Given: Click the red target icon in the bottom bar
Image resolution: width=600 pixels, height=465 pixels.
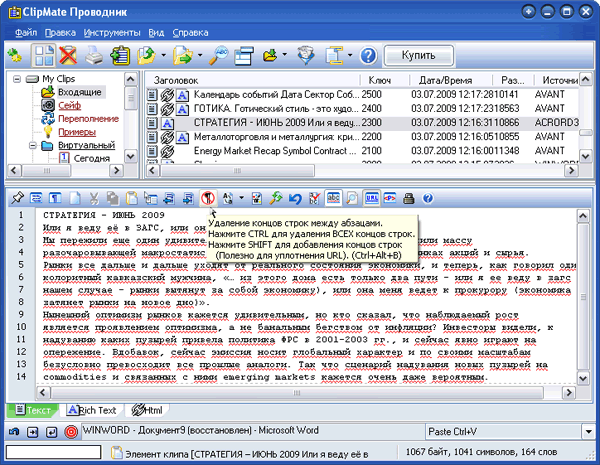Looking at the screenshot, I should [x=71, y=432].
